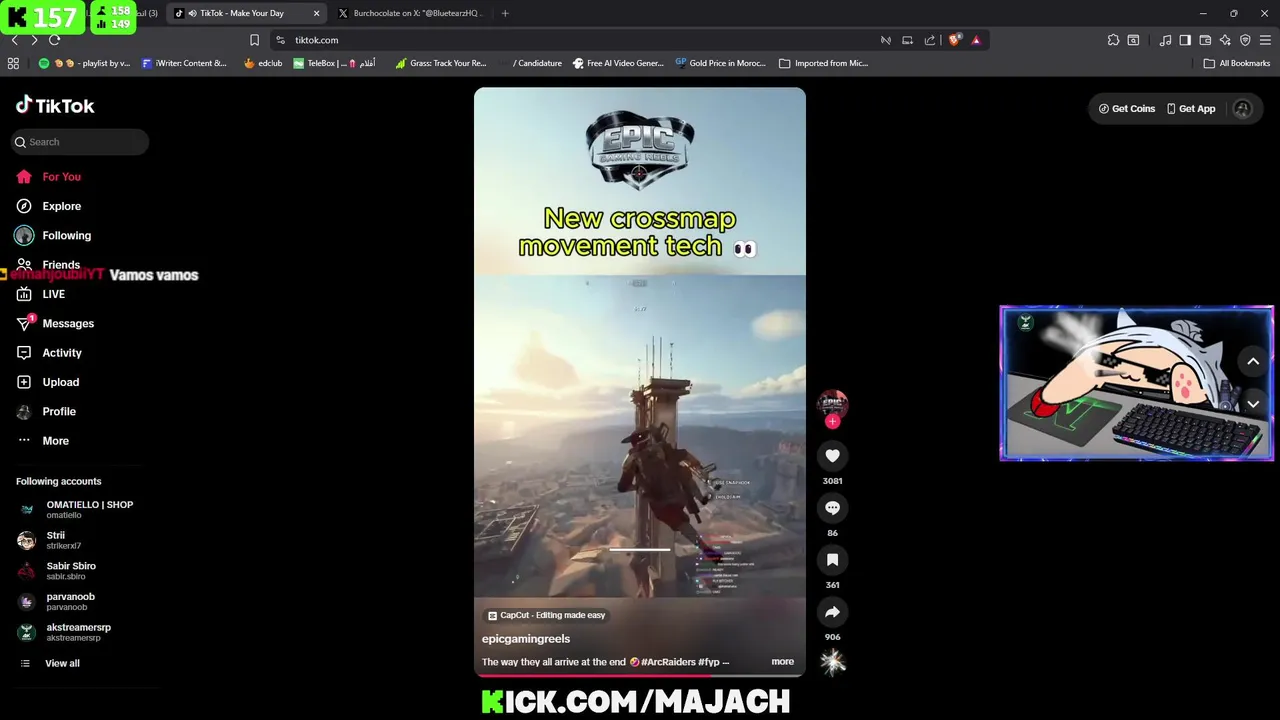Toggle the browser sidebar panel
1280x720 pixels.
(x=1185, y=40)
